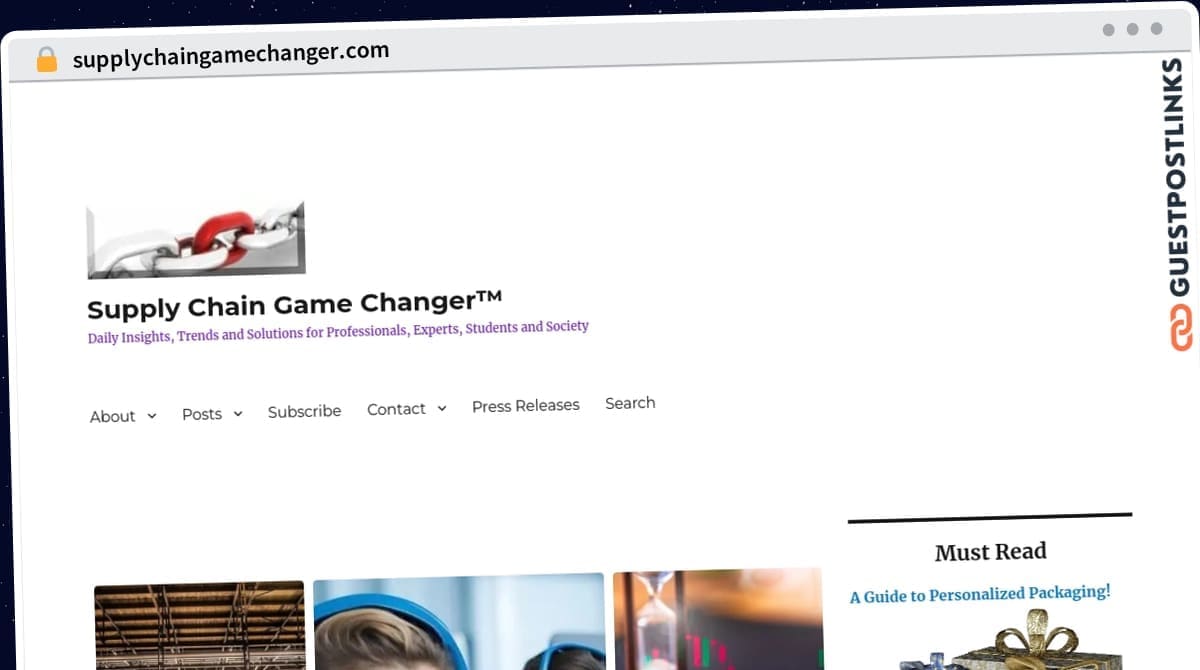Open the Press Releases page
The height and width of the screenshot is (670, 1200).
point(526,406)
